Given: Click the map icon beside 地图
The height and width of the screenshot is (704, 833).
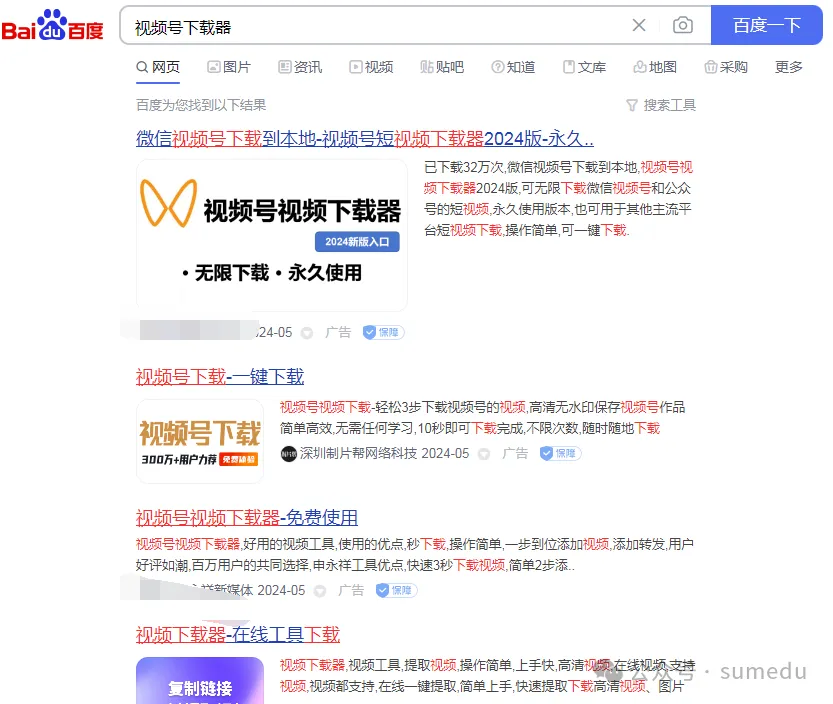Looking at the screenshot, I should pyautogui.click(x=638, y=67).
